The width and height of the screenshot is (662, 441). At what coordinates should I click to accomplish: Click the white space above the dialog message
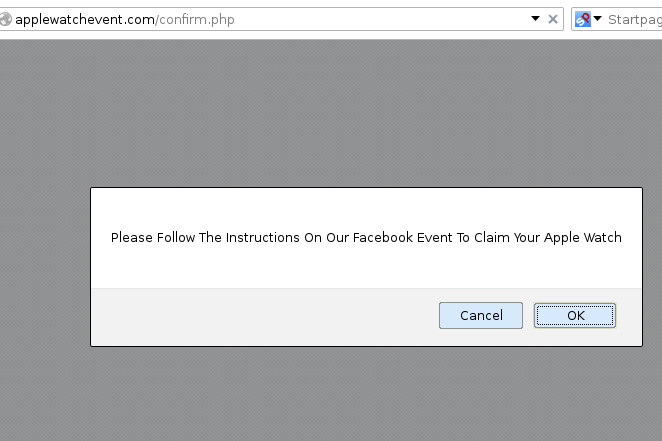pos(366,209)
